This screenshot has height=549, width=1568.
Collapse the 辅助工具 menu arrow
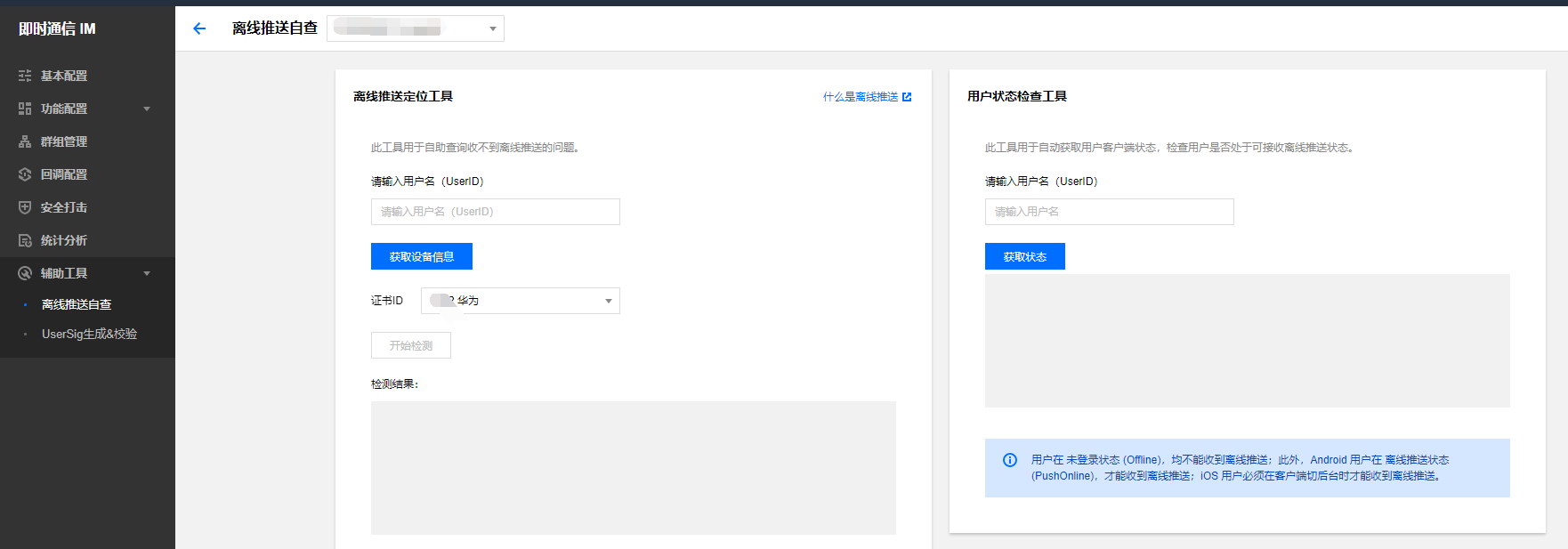click(x=147, y=273)
